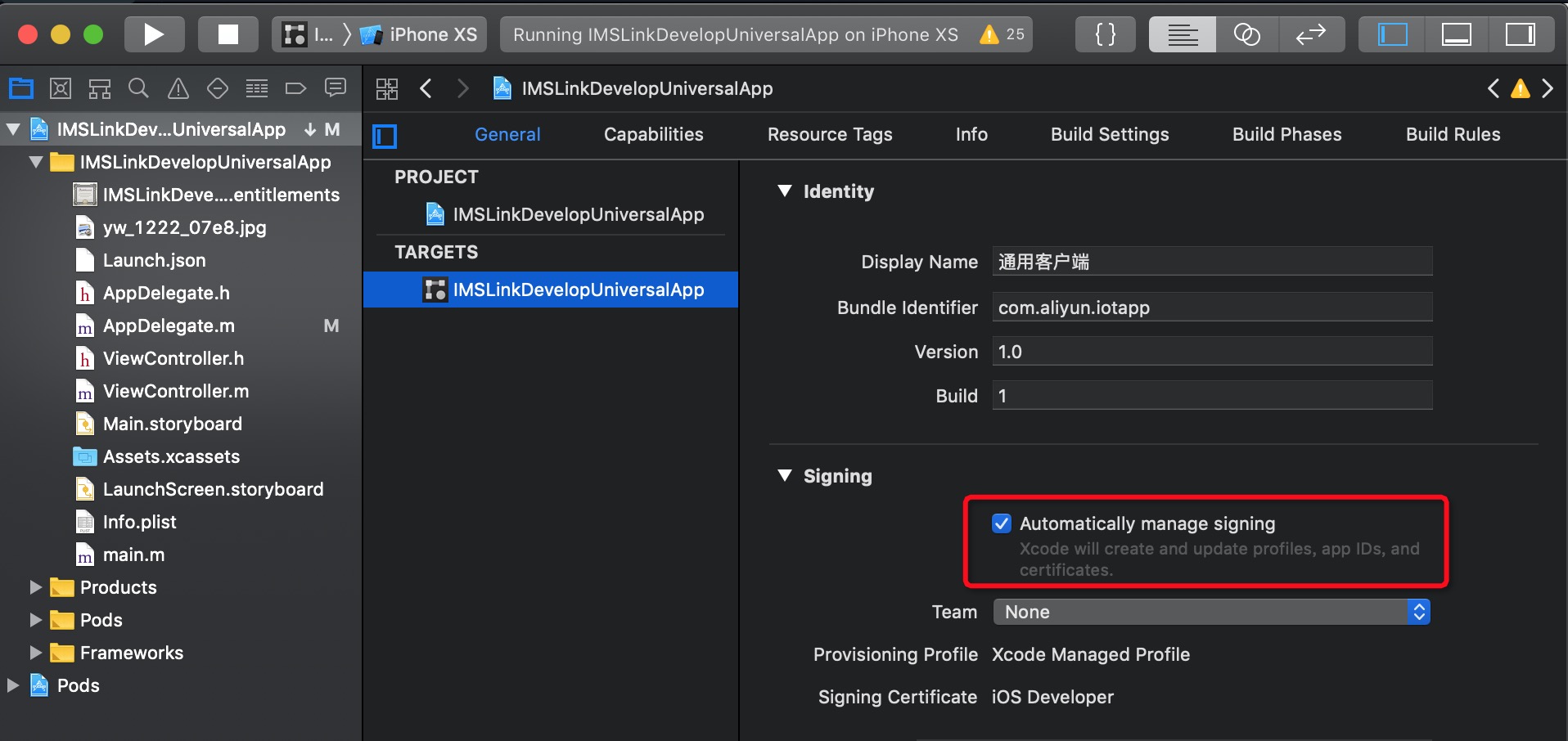Image resolution: width=1568 pixels, height=741 pixels.
Task: Switch to the Version editor
Action: pos(1312,34)
